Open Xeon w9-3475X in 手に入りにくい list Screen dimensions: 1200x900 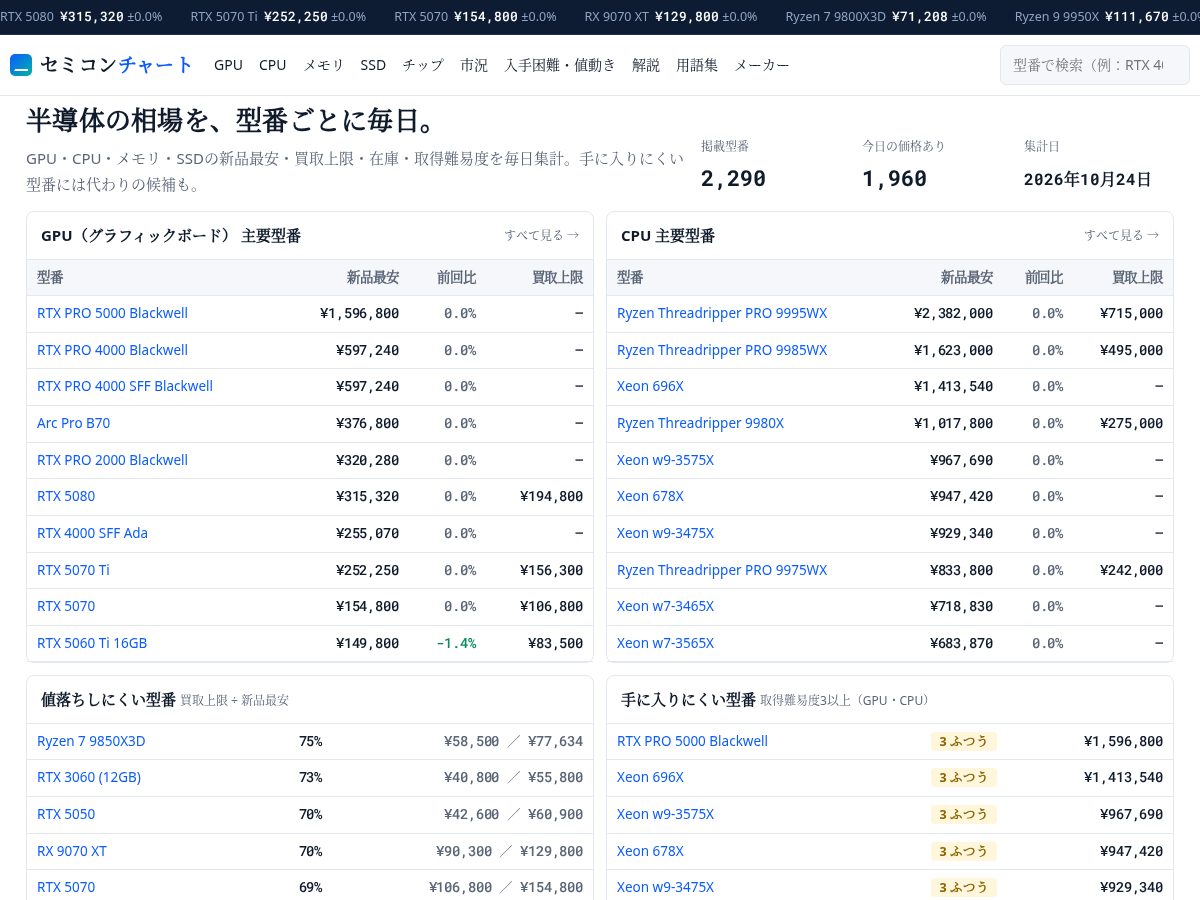665,887
